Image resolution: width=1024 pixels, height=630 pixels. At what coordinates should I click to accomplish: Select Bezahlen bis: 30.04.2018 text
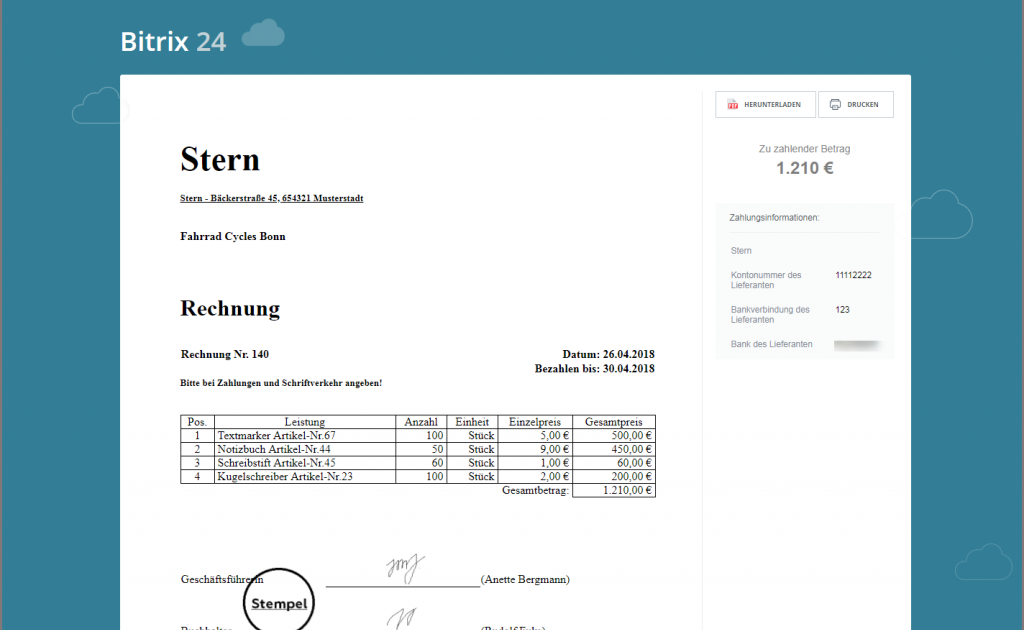pyautogui.click(x=595, y=369)
